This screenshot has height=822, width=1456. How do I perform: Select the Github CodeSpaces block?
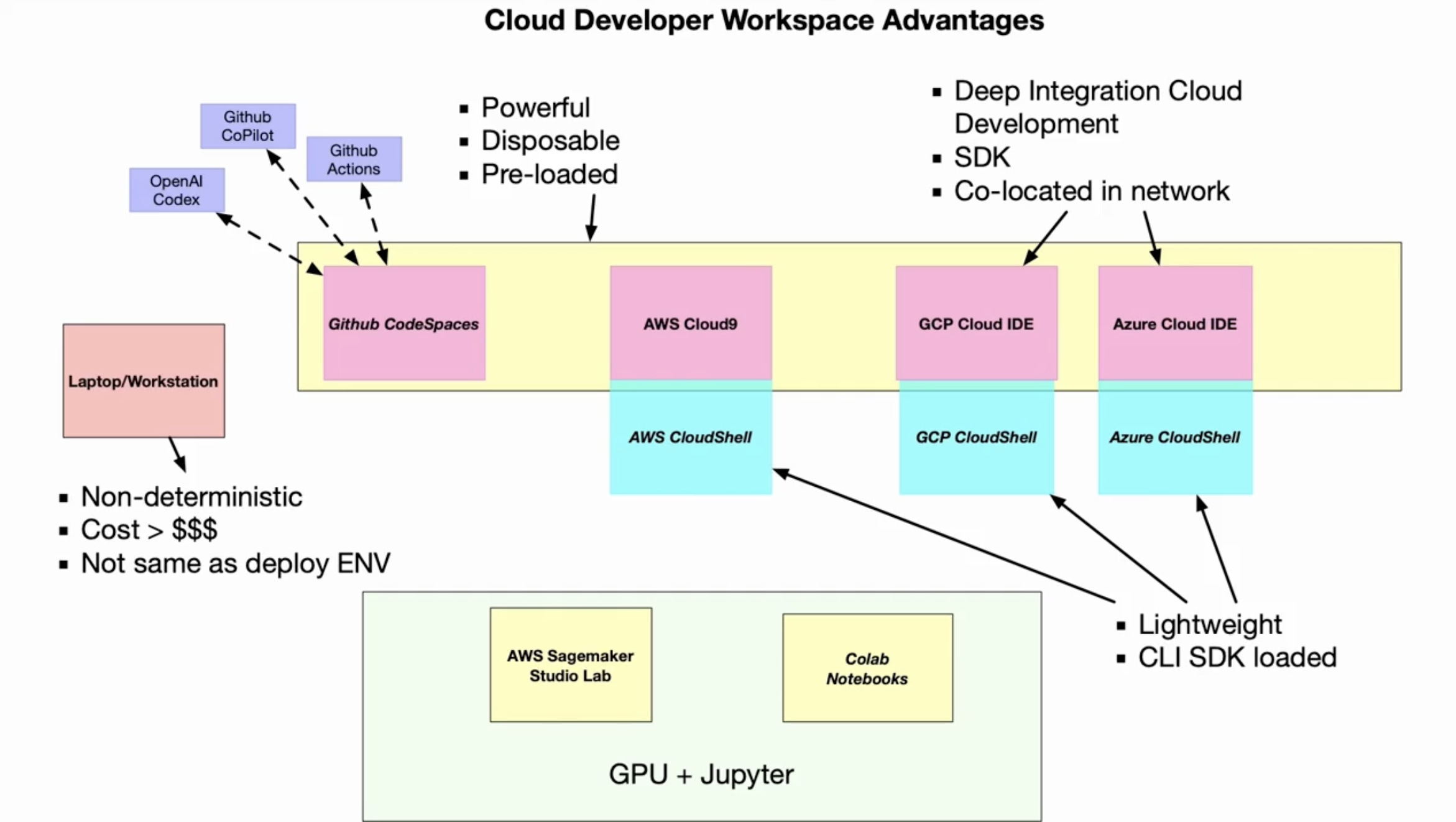404,323
